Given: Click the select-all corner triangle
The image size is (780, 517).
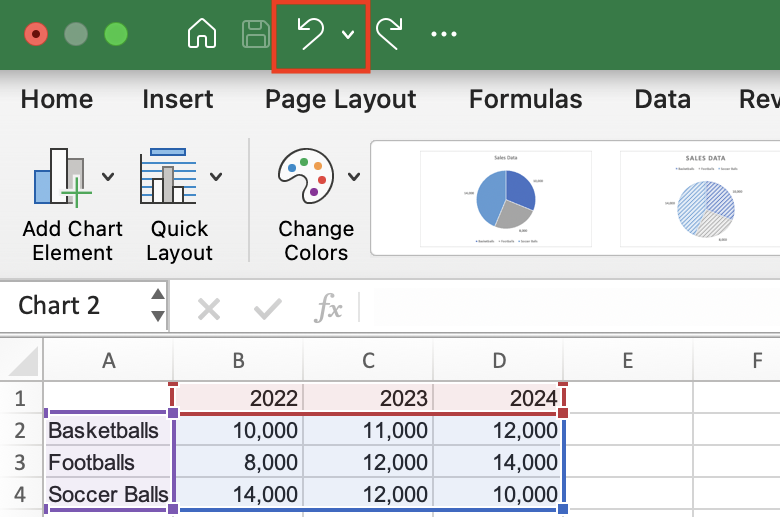Looking at the screenshot, I should [x=22, y=361].
